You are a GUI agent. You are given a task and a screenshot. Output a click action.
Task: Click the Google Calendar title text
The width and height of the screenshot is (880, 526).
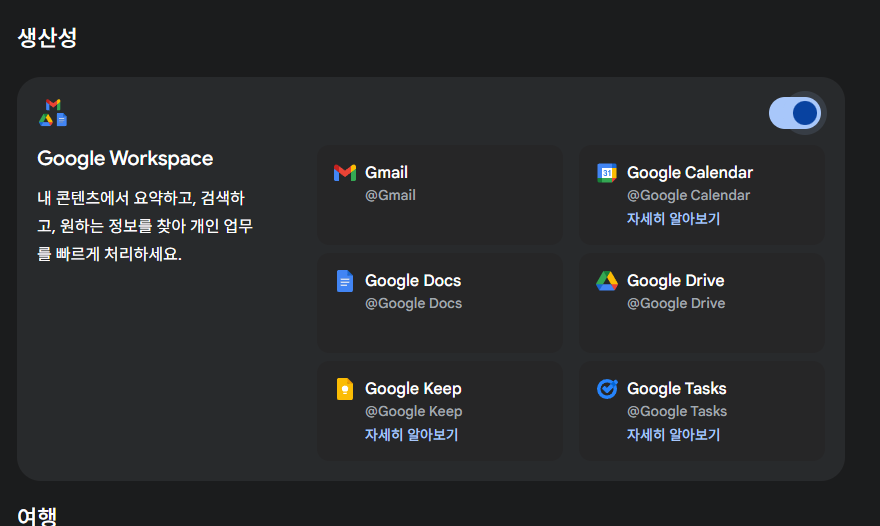click(x=690, y=172)
